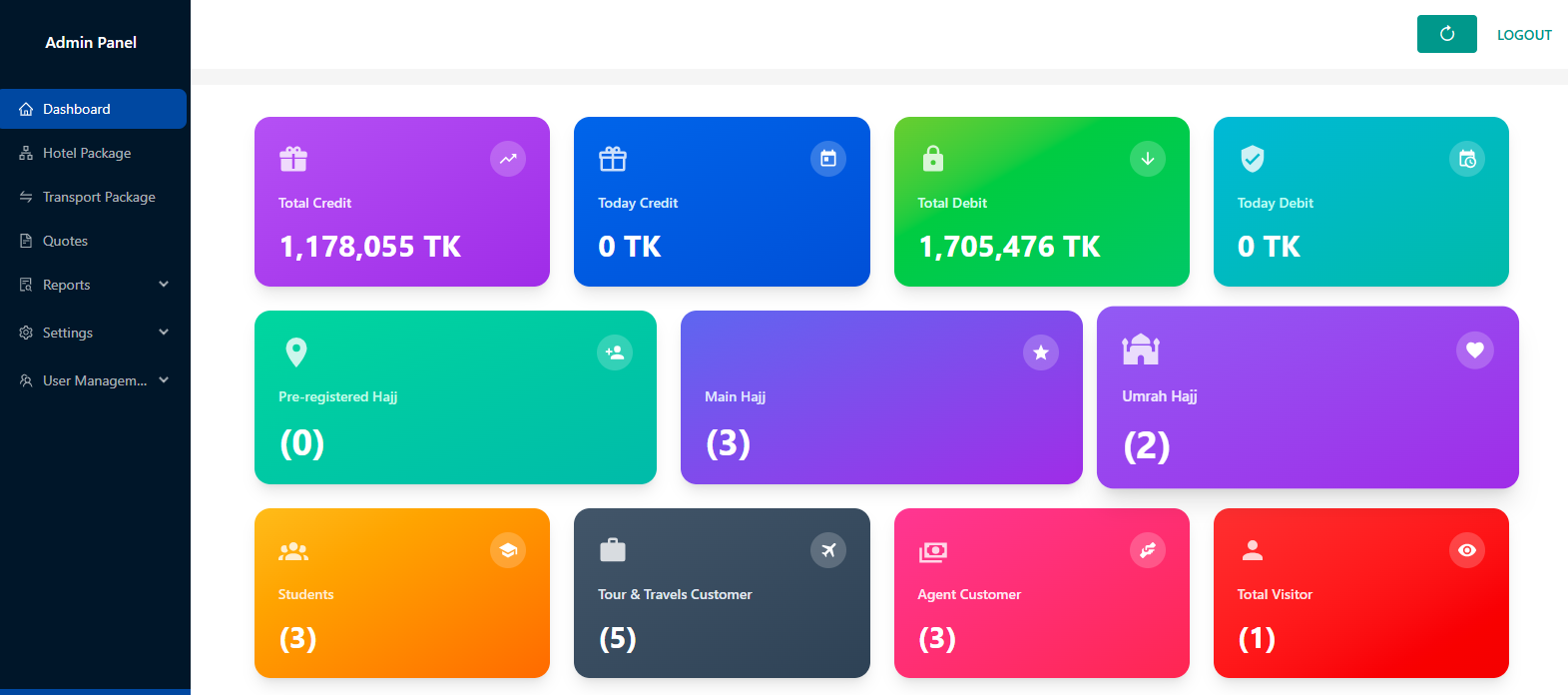Click the calendar clock icon on Today Debit

[x=1466, y=159]
